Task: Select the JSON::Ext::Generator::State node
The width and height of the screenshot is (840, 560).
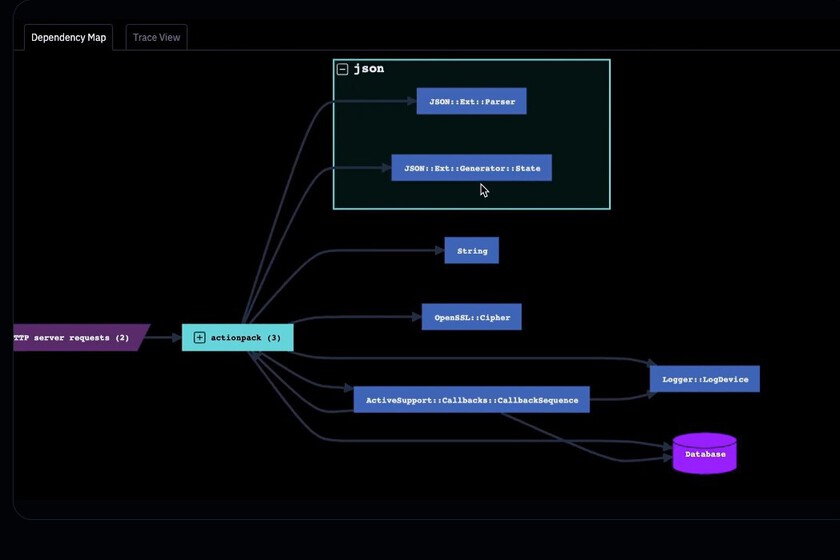Action: (x=471, y=168)
